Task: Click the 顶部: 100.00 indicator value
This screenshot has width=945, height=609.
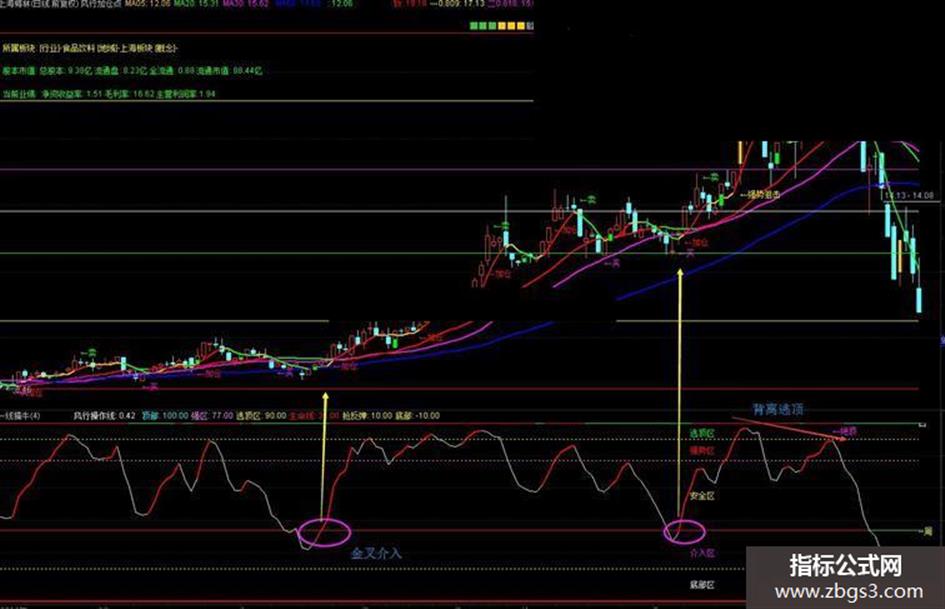Action: point(165,415)
